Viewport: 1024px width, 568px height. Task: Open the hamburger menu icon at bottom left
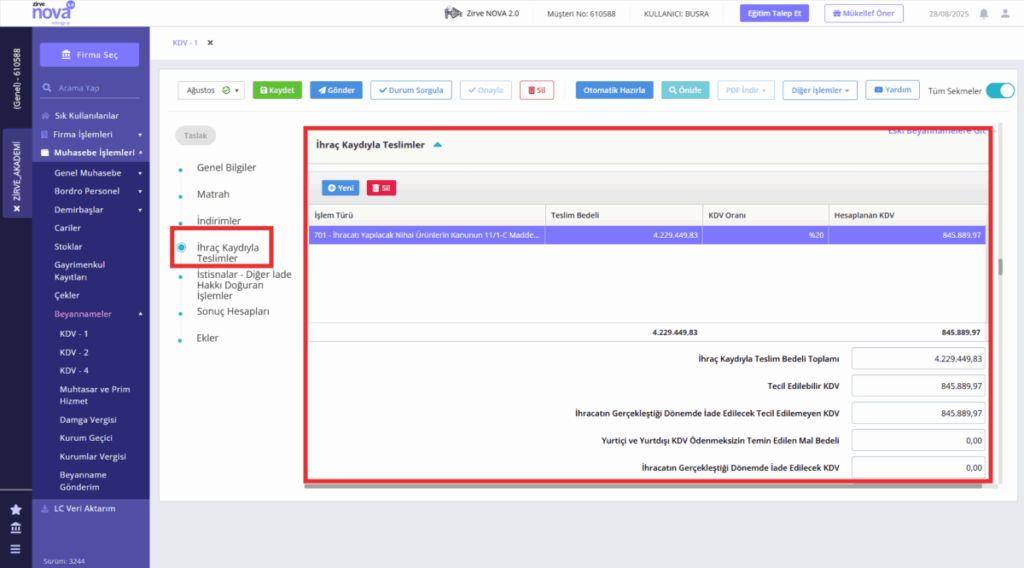[x=16, y=549]
